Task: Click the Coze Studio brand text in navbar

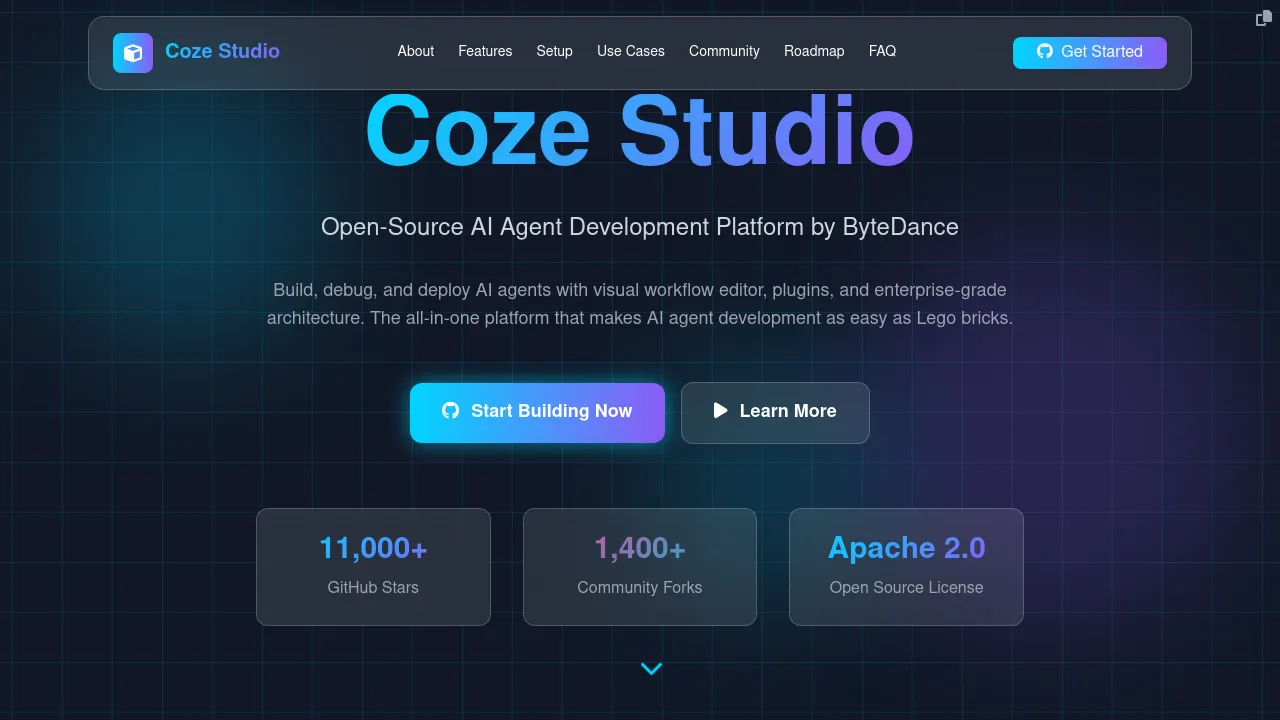Action: (222, 51)
